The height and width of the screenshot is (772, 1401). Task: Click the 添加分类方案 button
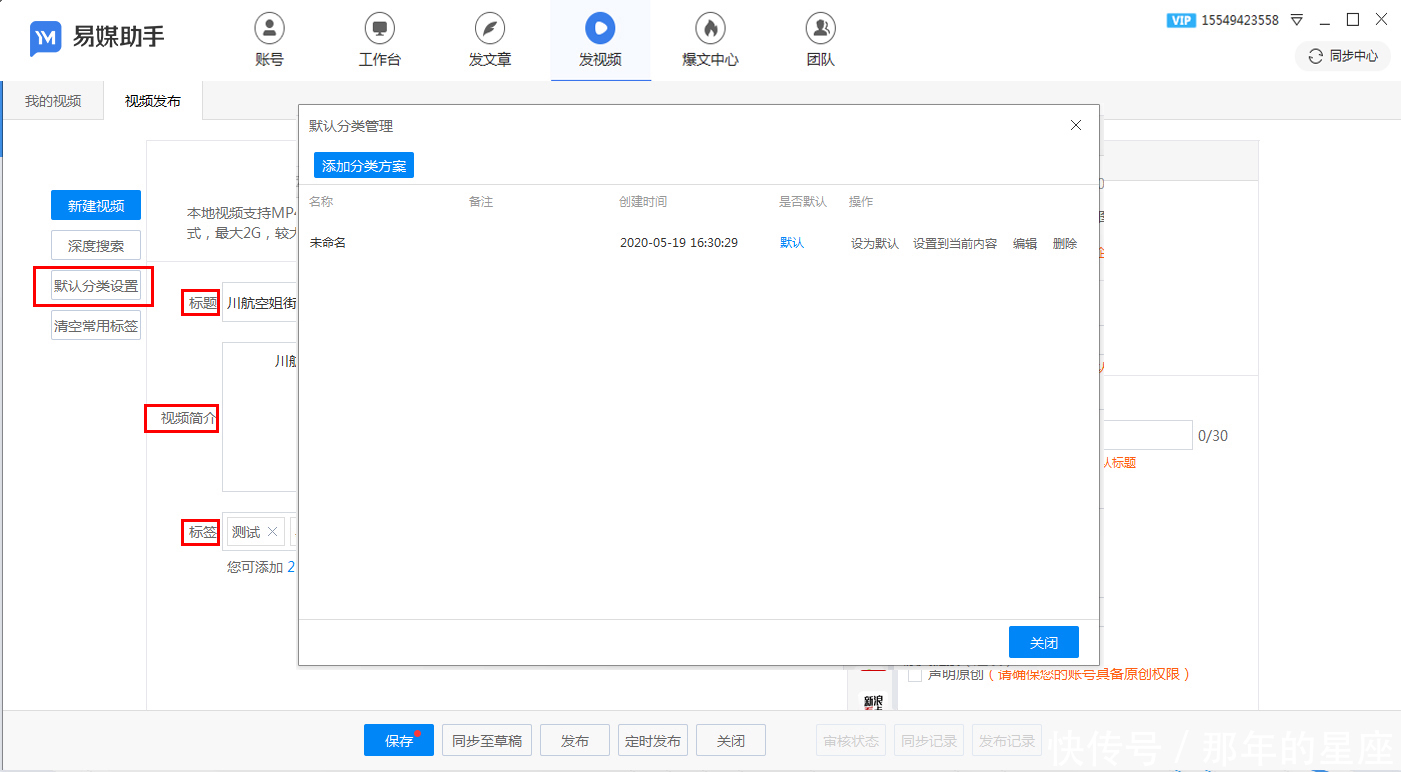[363, 165]
